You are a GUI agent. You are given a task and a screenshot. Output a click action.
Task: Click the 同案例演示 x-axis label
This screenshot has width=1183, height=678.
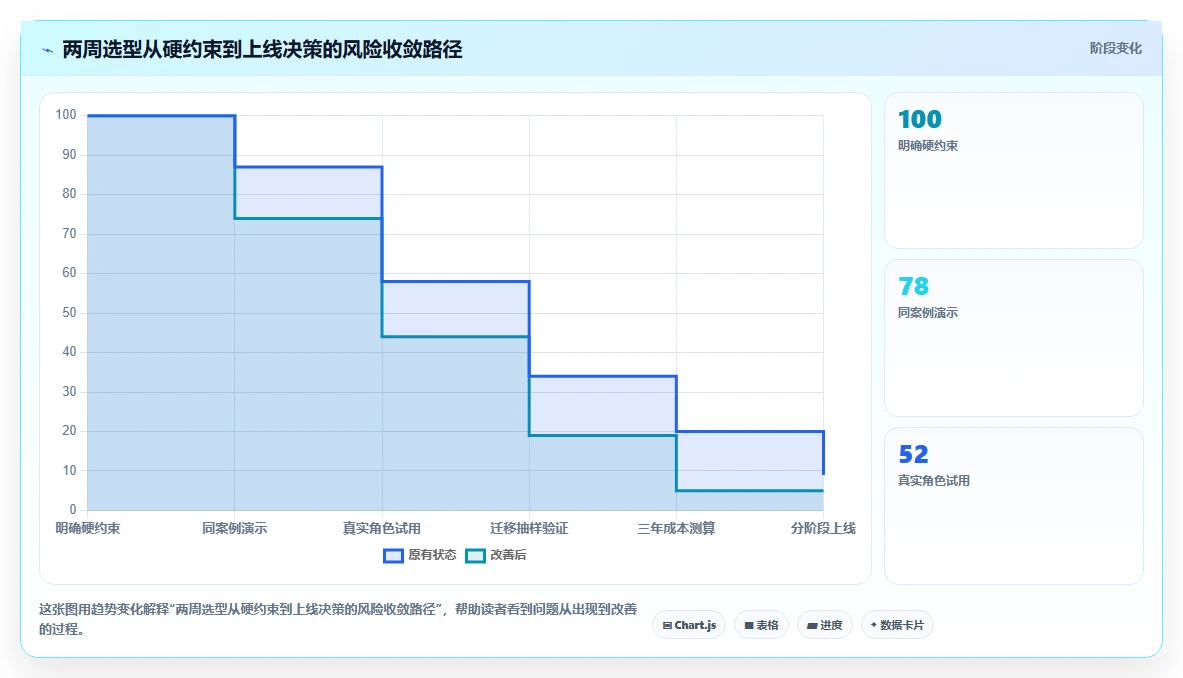tap(235, 528)
